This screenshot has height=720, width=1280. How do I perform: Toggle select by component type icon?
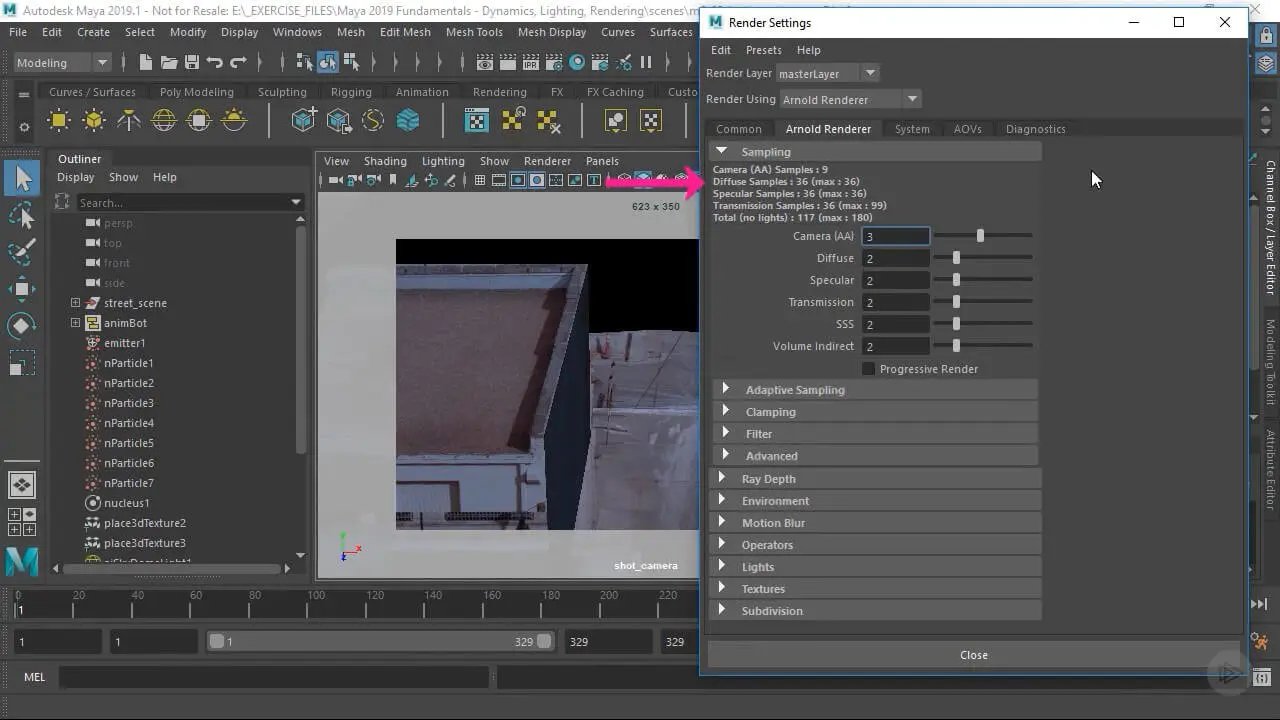[x=351, y=62]
